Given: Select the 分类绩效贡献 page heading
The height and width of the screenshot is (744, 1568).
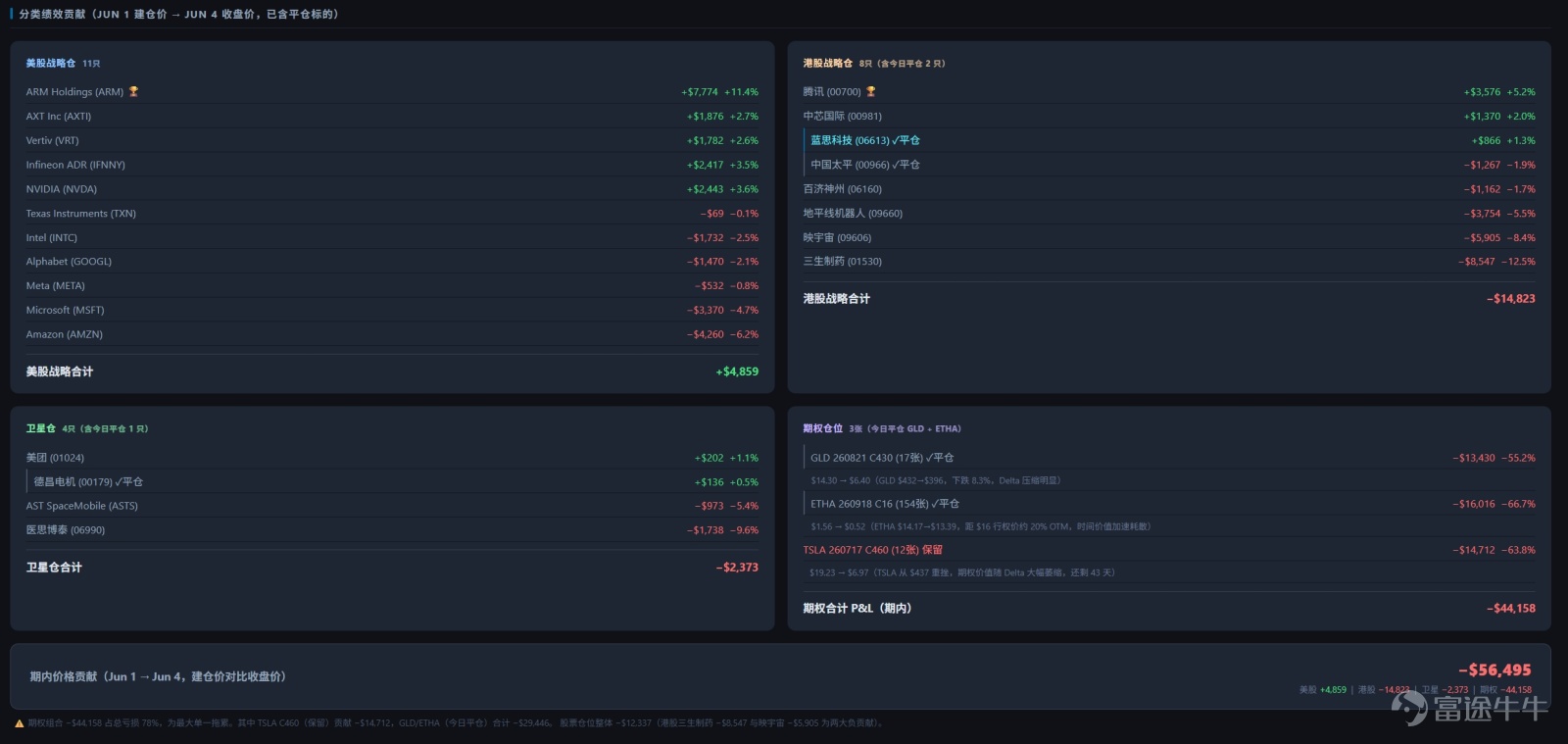Looking at the screenshot, I should (x=178, y=14).
